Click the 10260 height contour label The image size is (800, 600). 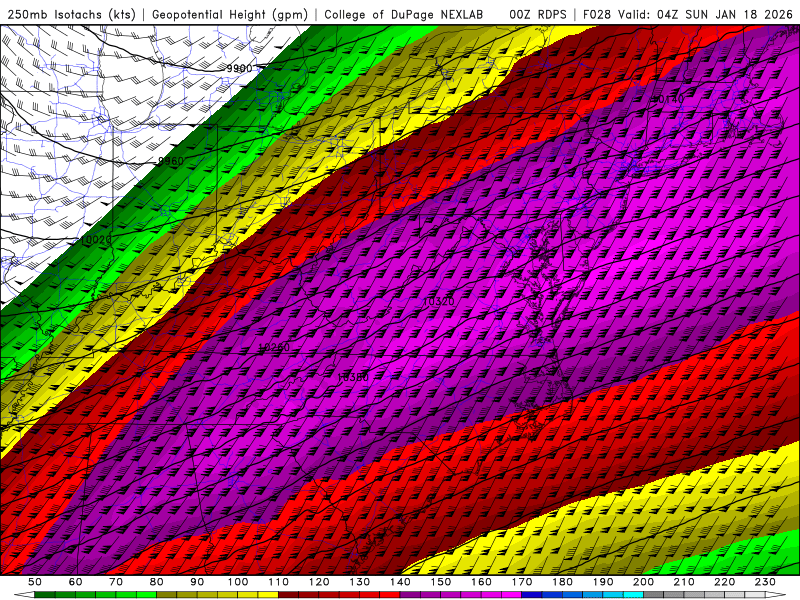274,347
